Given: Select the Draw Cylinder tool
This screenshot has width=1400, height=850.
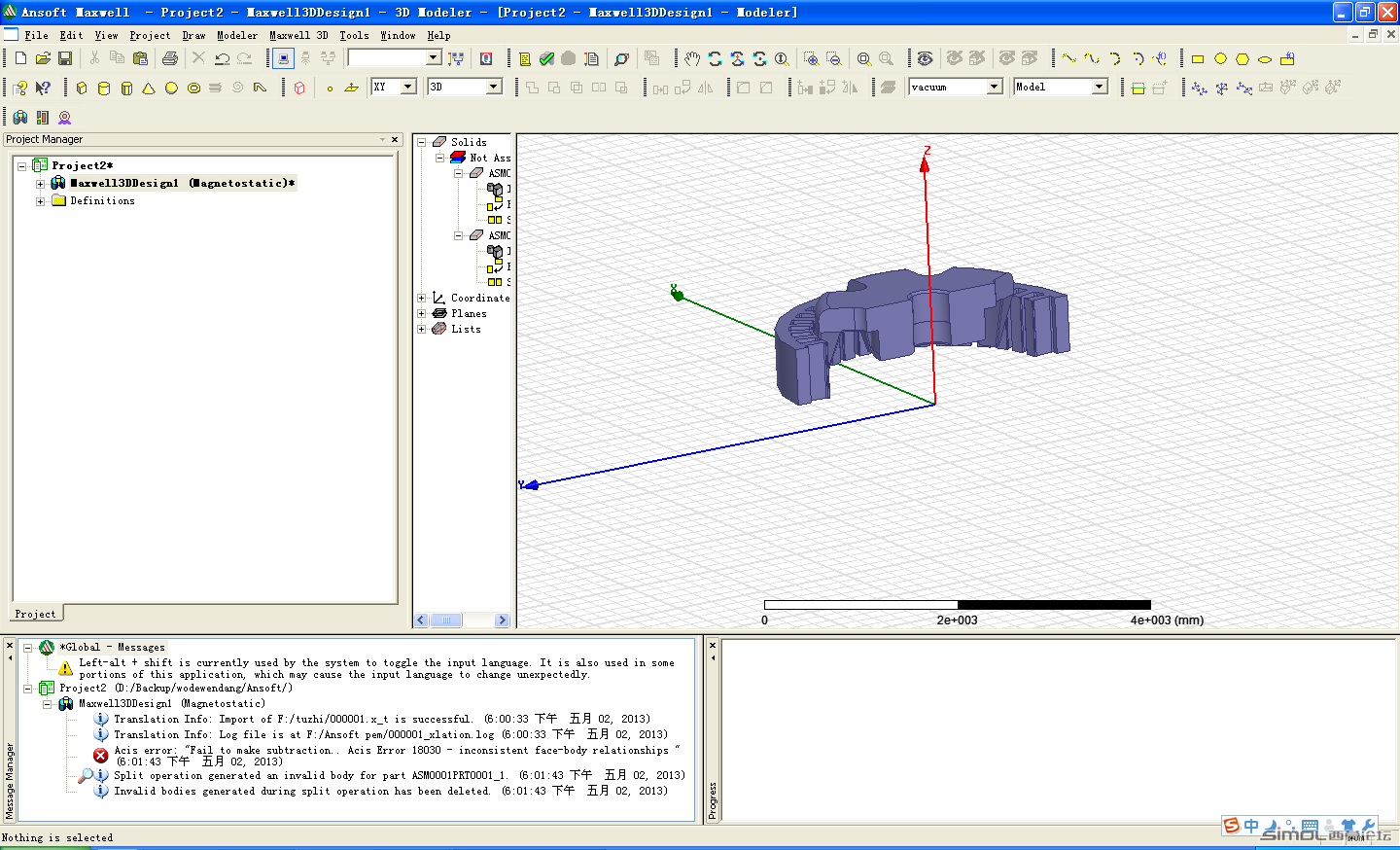Looking at the screenshot, I should click(104, 88).
